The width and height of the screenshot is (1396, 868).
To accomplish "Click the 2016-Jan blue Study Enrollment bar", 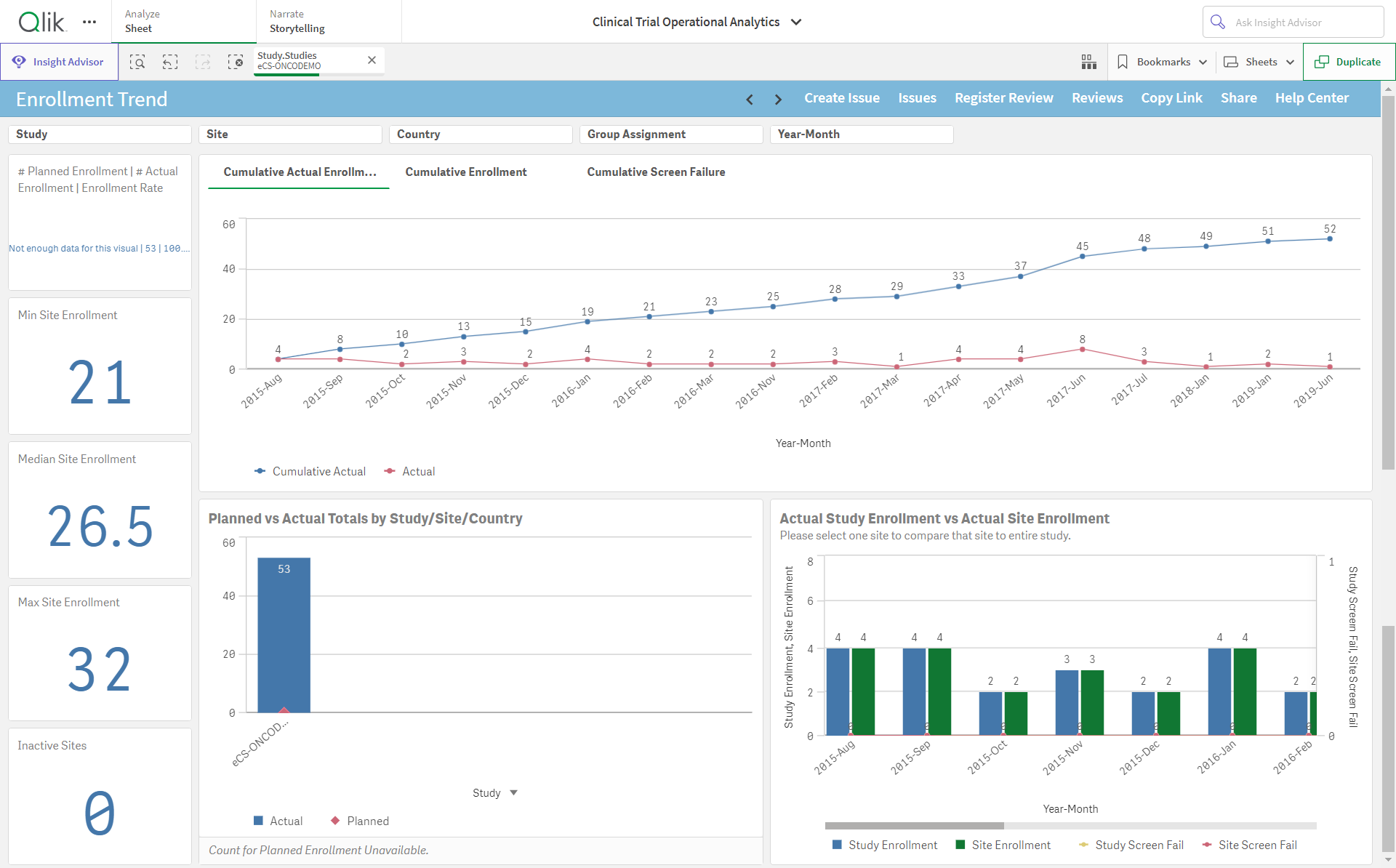I will (x=1219, y=691).
